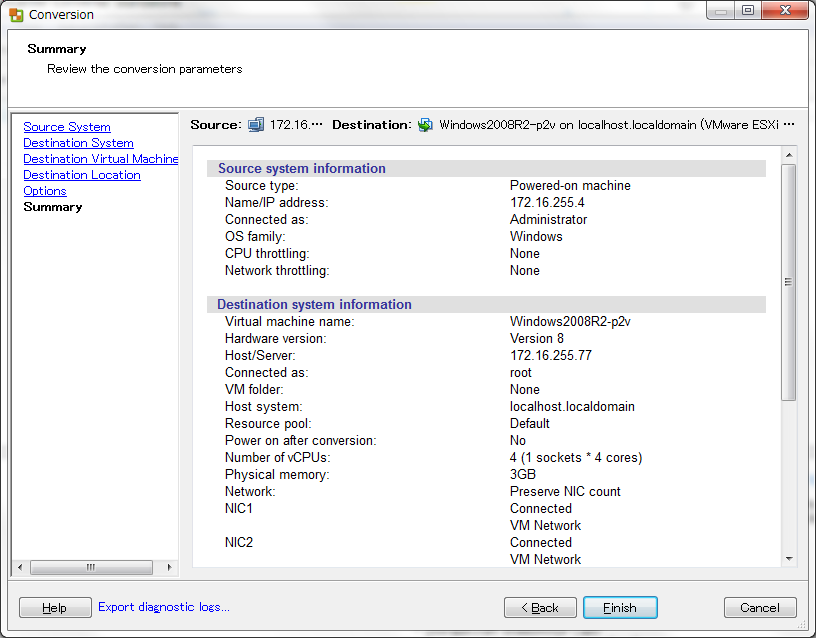Click the localhost.localdomain host system value
Image resolution: width=816 pixels, height=638 pixels.
(572, 406)
